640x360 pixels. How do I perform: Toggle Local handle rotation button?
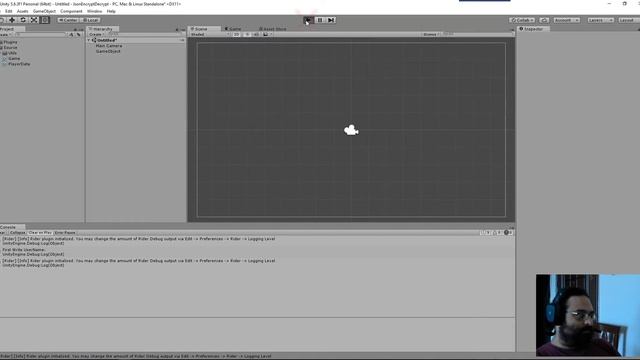click(x=90, y=20)
